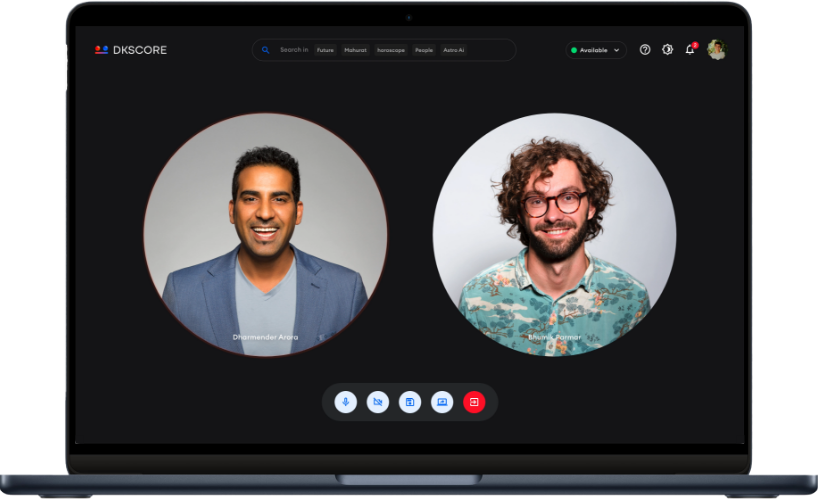818x500 pixels.
Task: Leave the call with the red exit button
Action: pyautogui.click(x=474, y=402)
